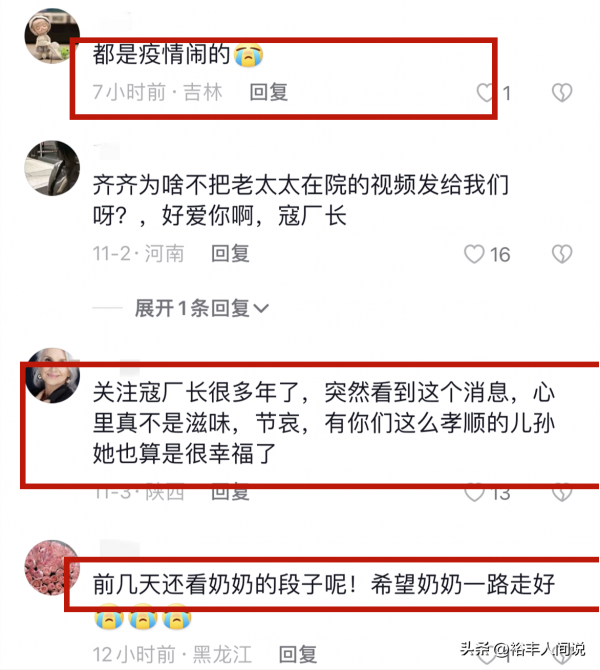600x670 pixels.
Task: Reply to the Heilongjiang comment
Action: pos(298,654)
